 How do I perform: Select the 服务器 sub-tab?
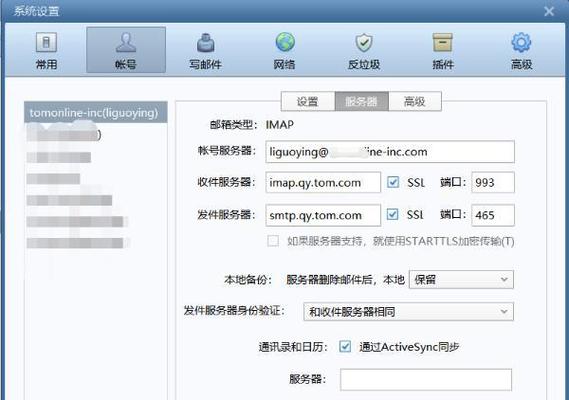[x=361, y=101]
